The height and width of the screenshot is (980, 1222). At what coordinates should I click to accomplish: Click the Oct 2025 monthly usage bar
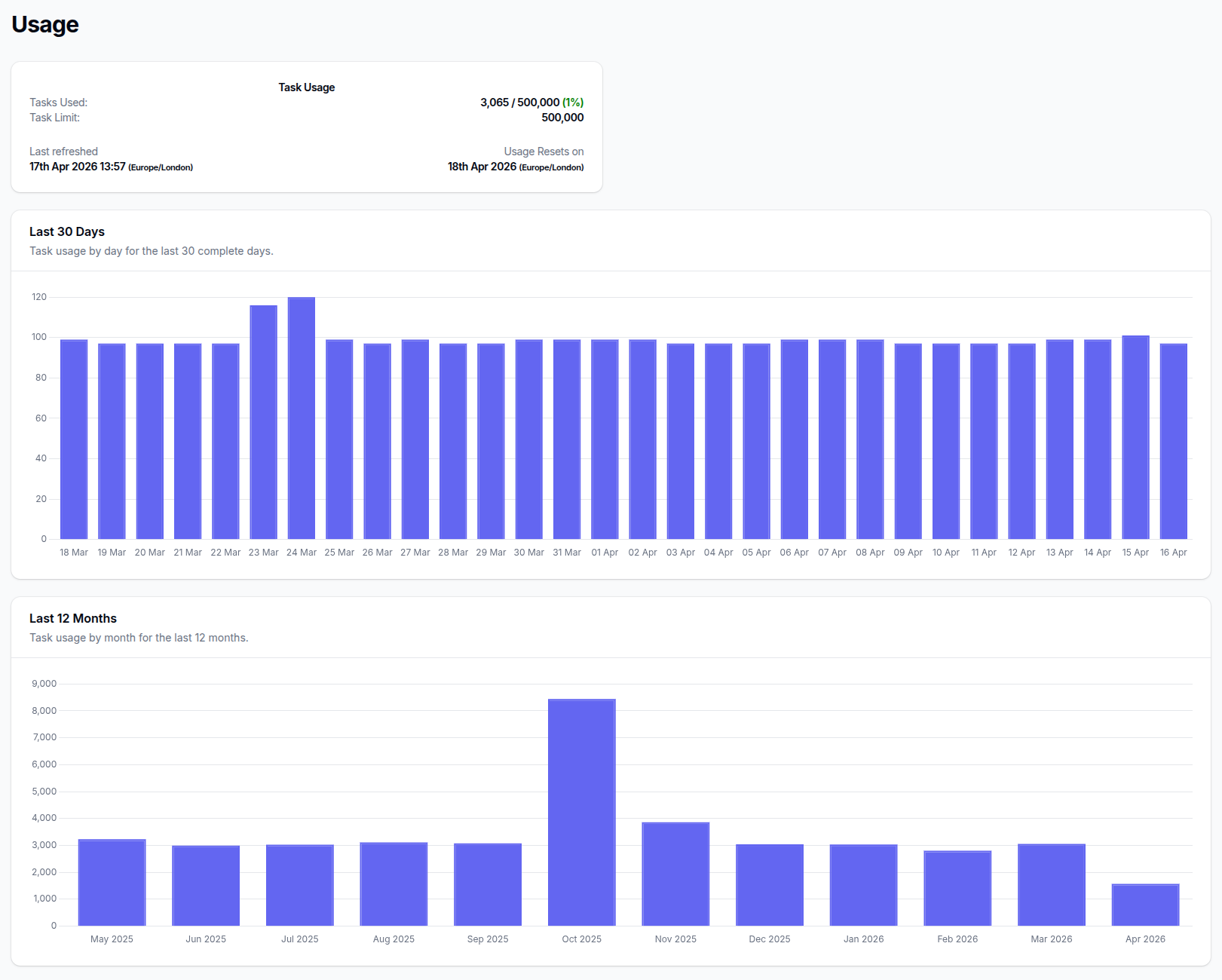click(581, 813)
